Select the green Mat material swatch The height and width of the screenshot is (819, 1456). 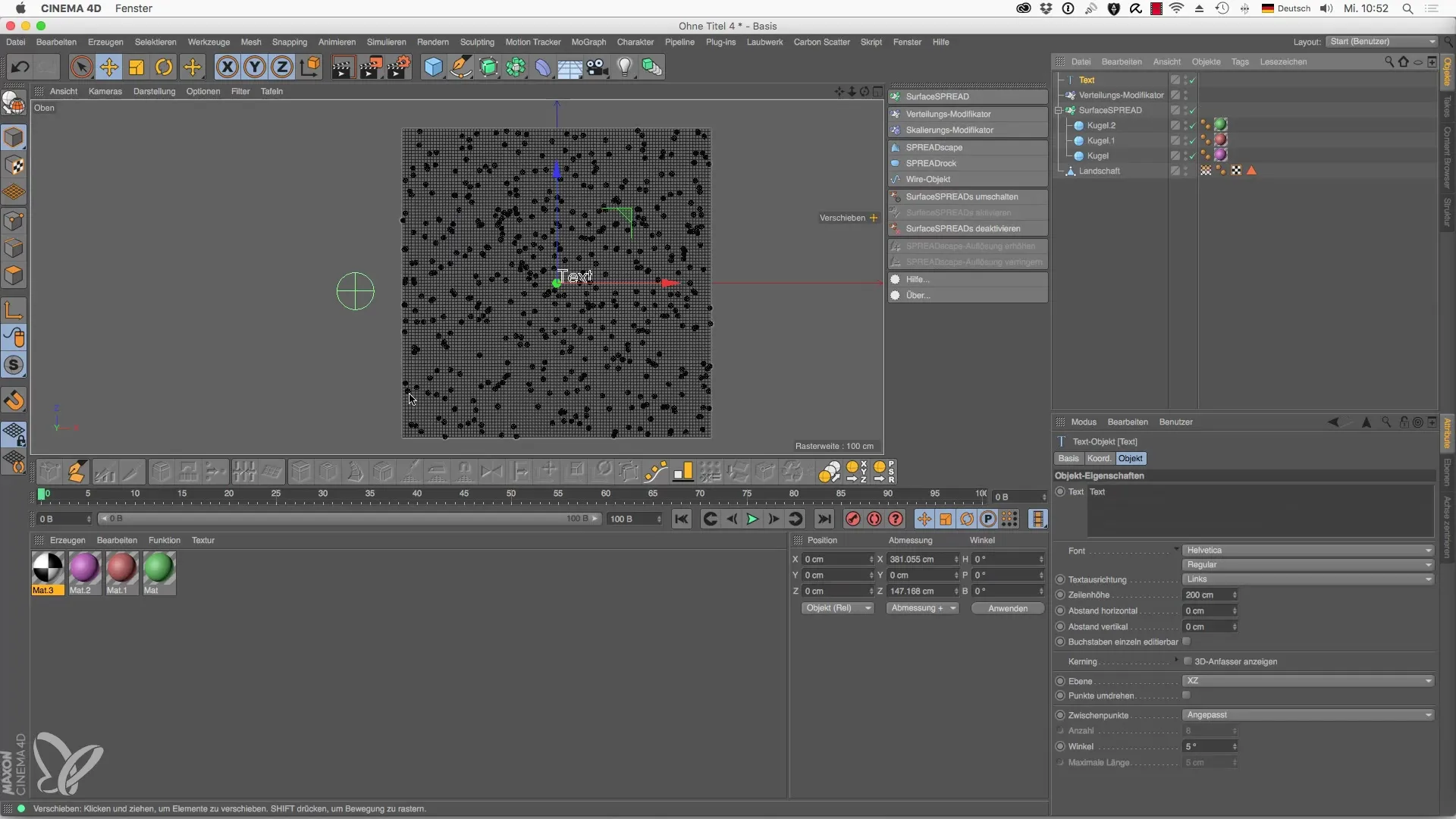[x=158, y=569]
